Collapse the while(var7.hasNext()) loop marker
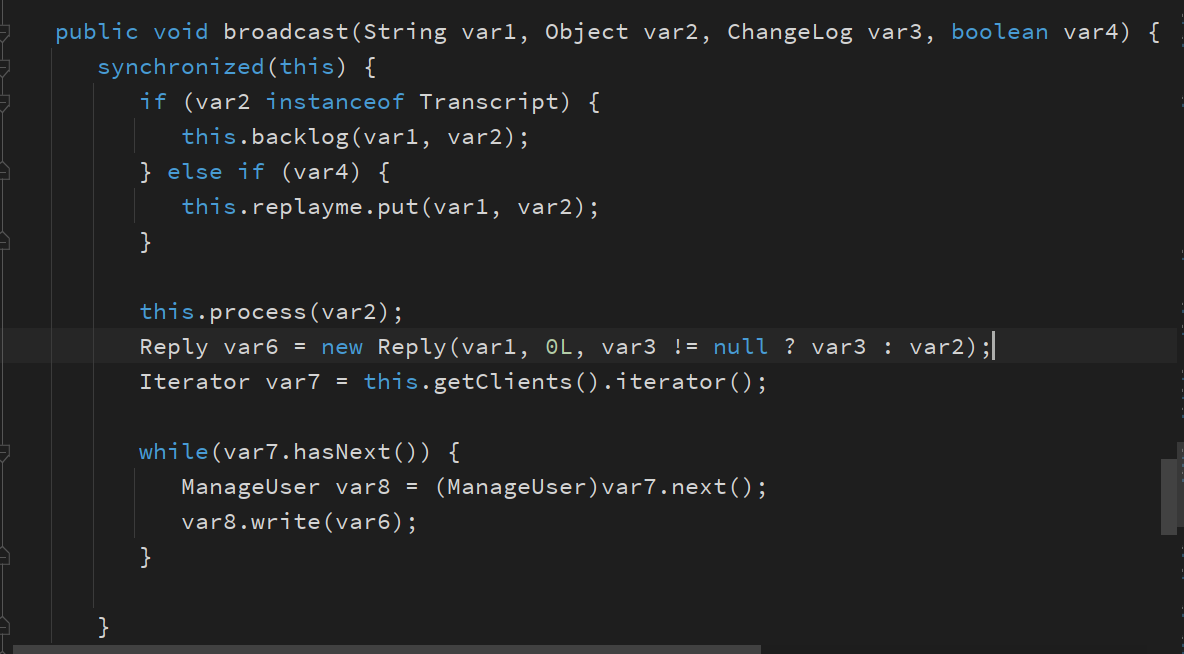The height and width of the screenshot is (654, 1184). [4, 452]
